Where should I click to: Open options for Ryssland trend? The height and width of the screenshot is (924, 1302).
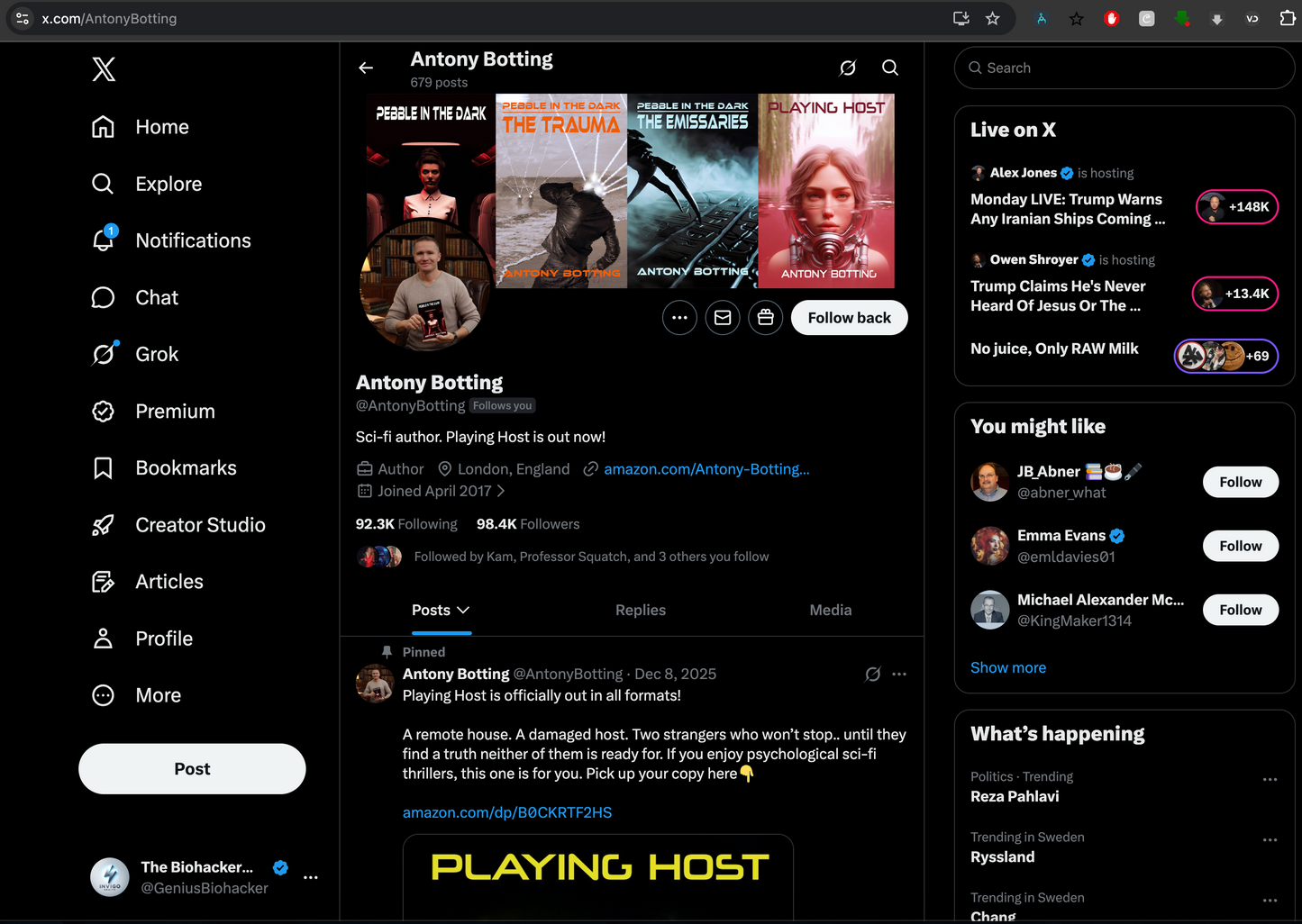tap(1270, 839)
